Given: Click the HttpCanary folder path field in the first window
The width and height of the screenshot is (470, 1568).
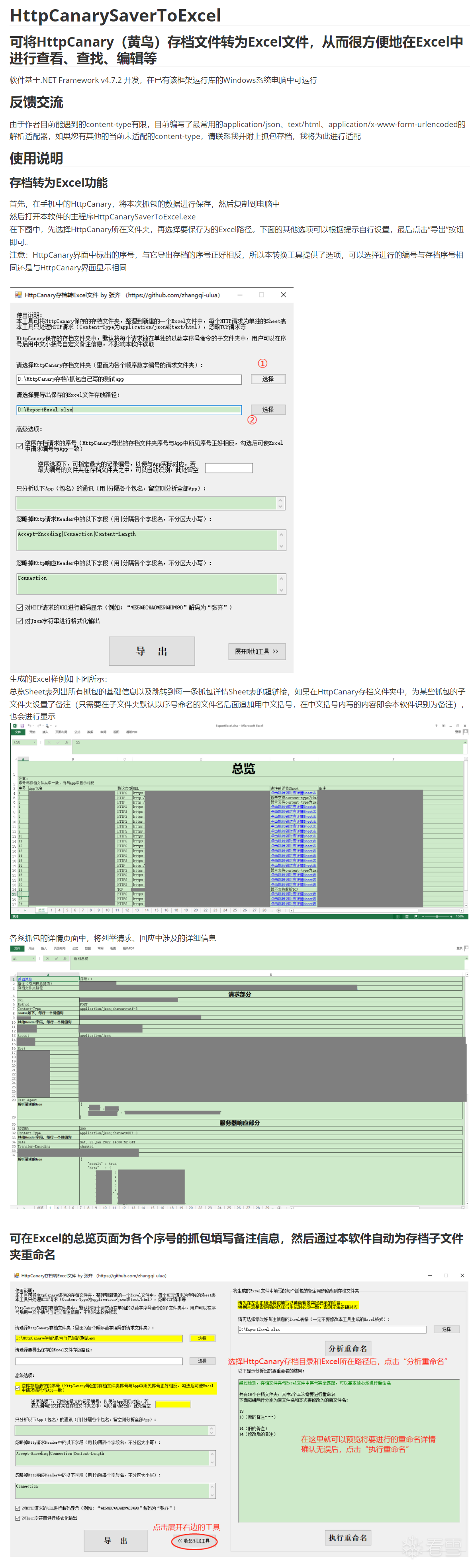Looking at the screenshot, I should tap(129, 379).
